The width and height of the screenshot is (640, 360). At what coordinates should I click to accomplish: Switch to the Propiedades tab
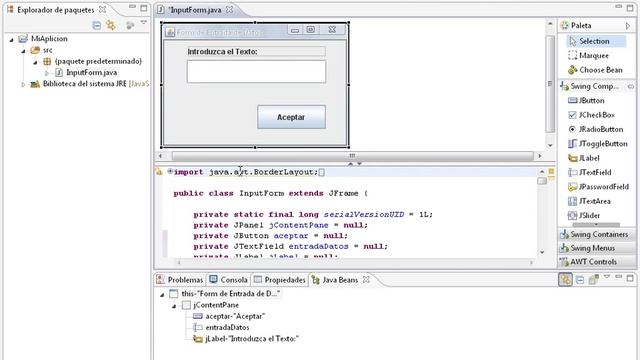280,280
